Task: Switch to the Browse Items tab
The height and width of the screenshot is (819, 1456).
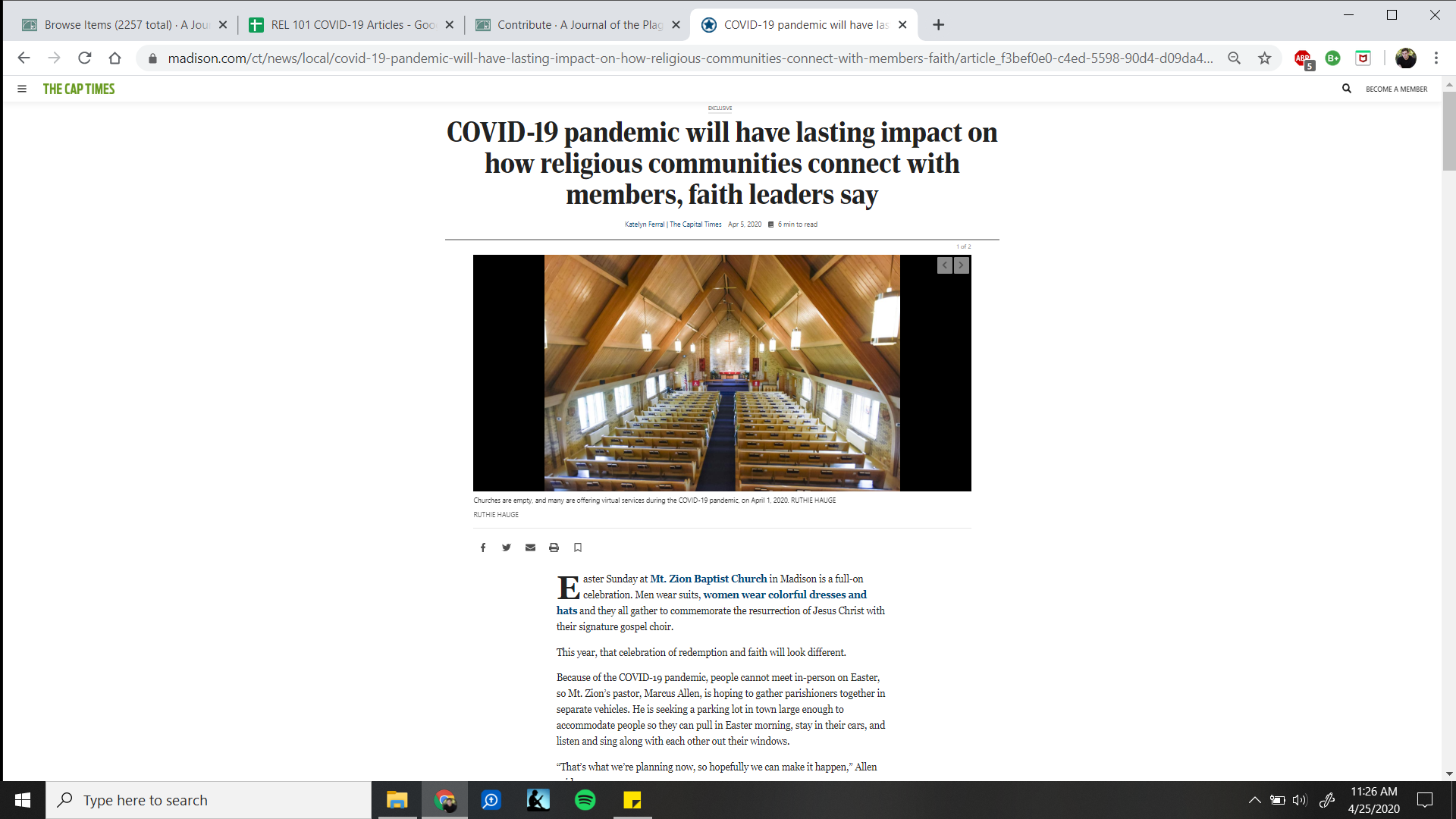Action: pos(121,25)
